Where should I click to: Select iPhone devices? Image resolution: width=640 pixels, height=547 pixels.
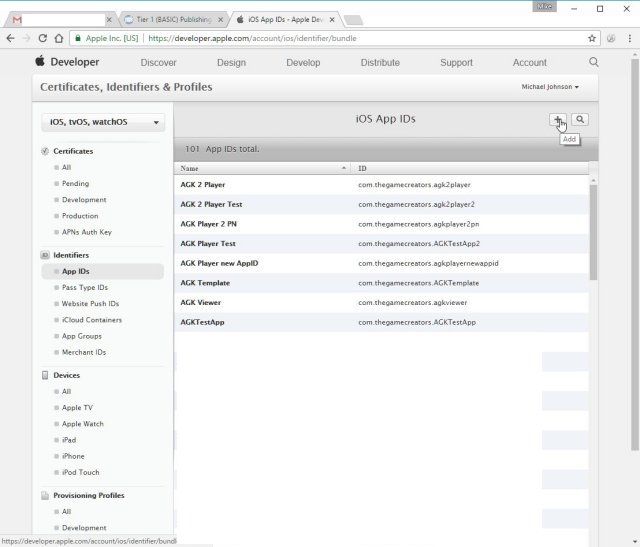point(73,456)
